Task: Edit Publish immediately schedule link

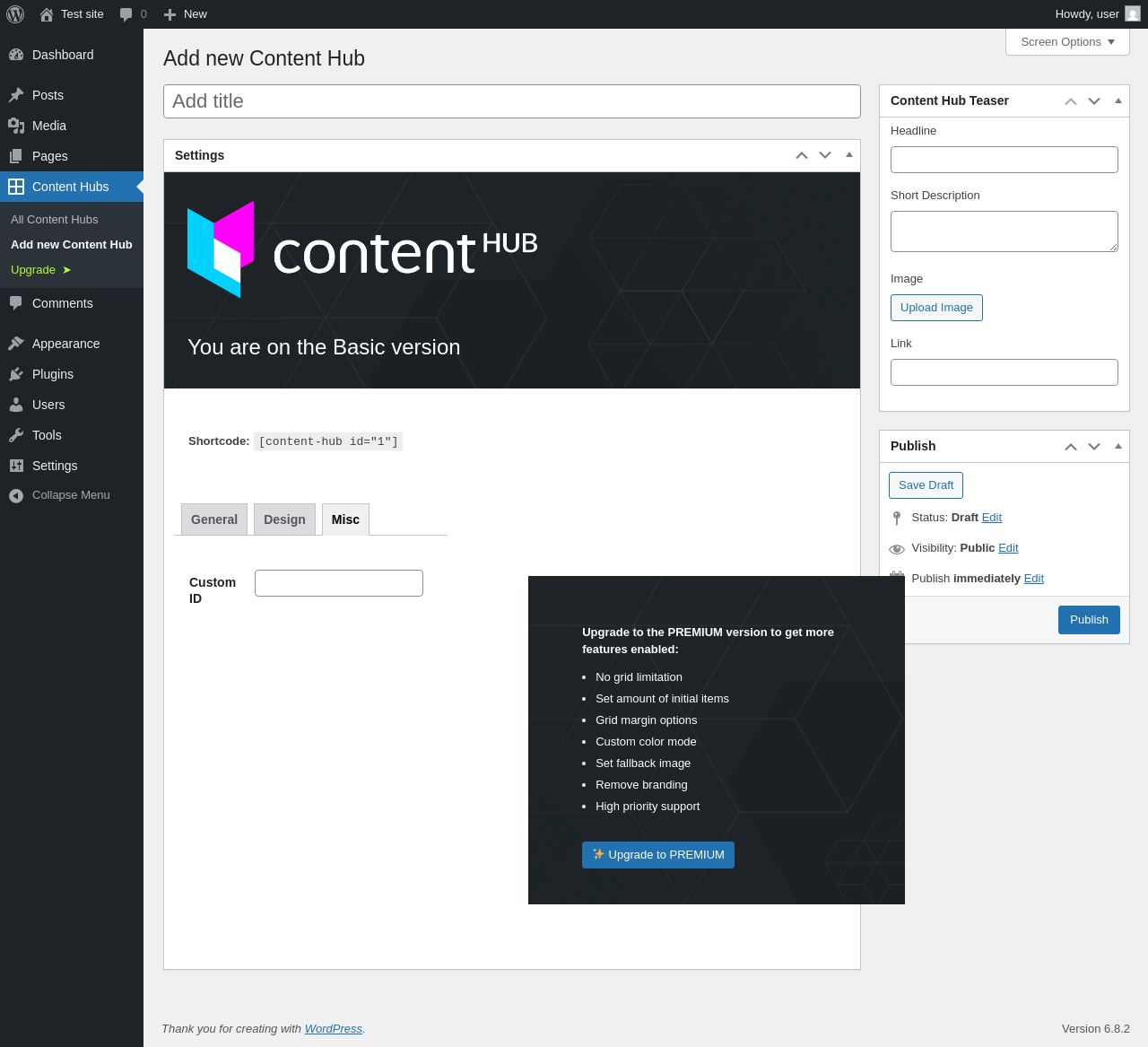Action: point(1034,579)
